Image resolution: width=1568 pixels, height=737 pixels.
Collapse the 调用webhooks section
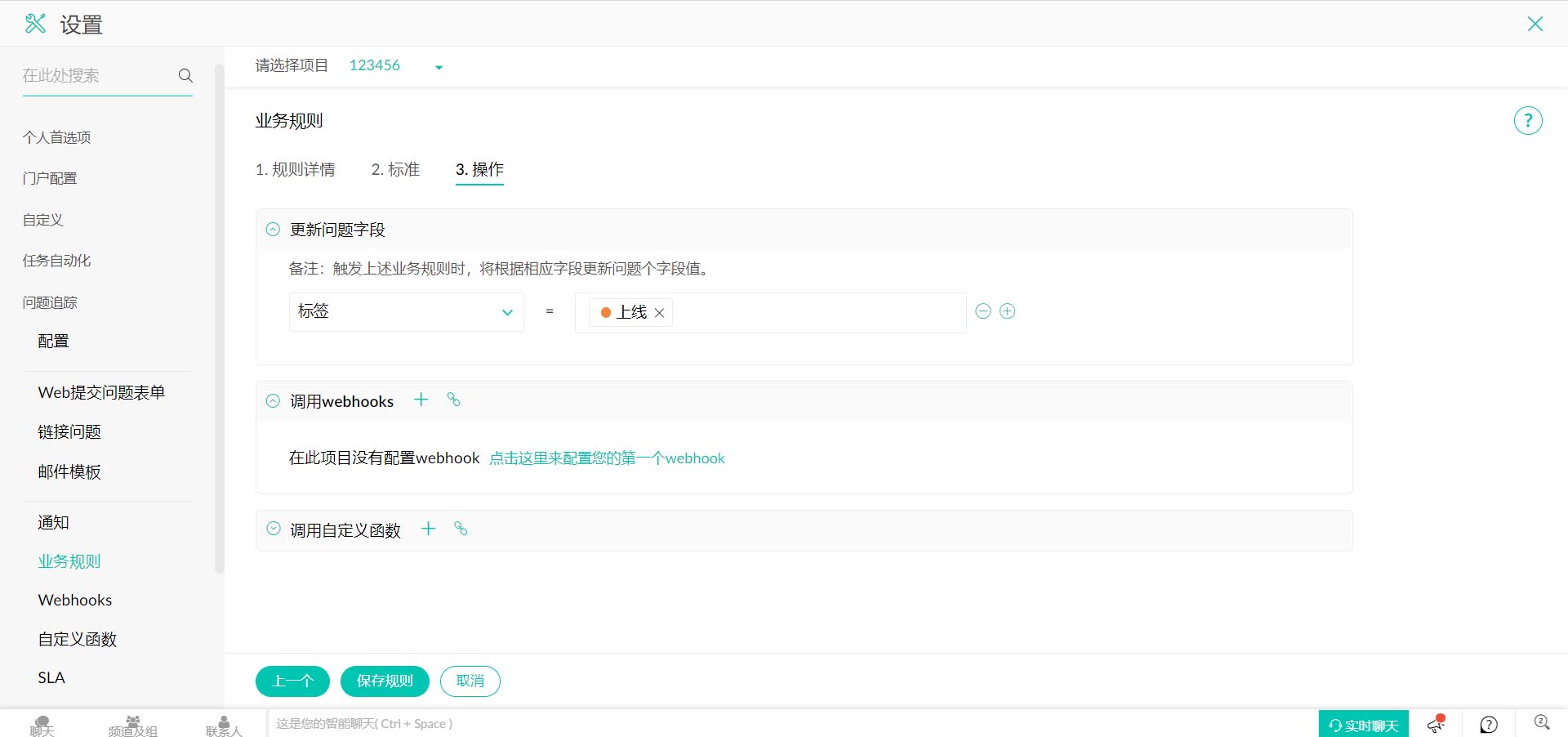(x=273, y=401)
